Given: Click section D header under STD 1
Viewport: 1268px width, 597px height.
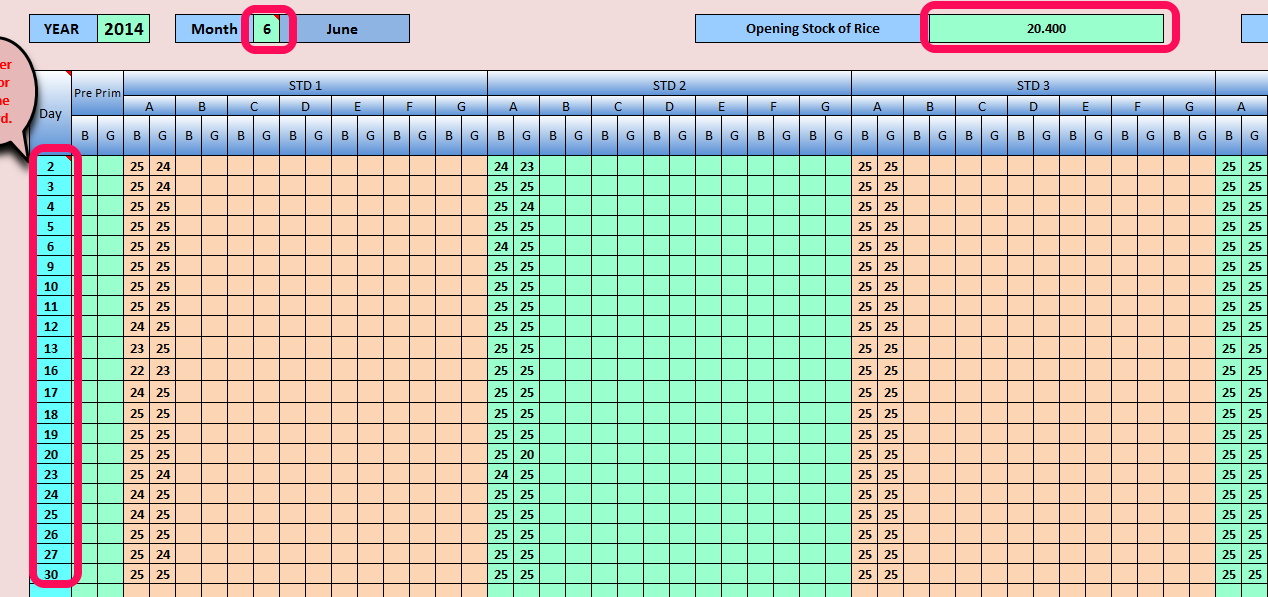Looking at the screenshot, I should coord(305,106).
